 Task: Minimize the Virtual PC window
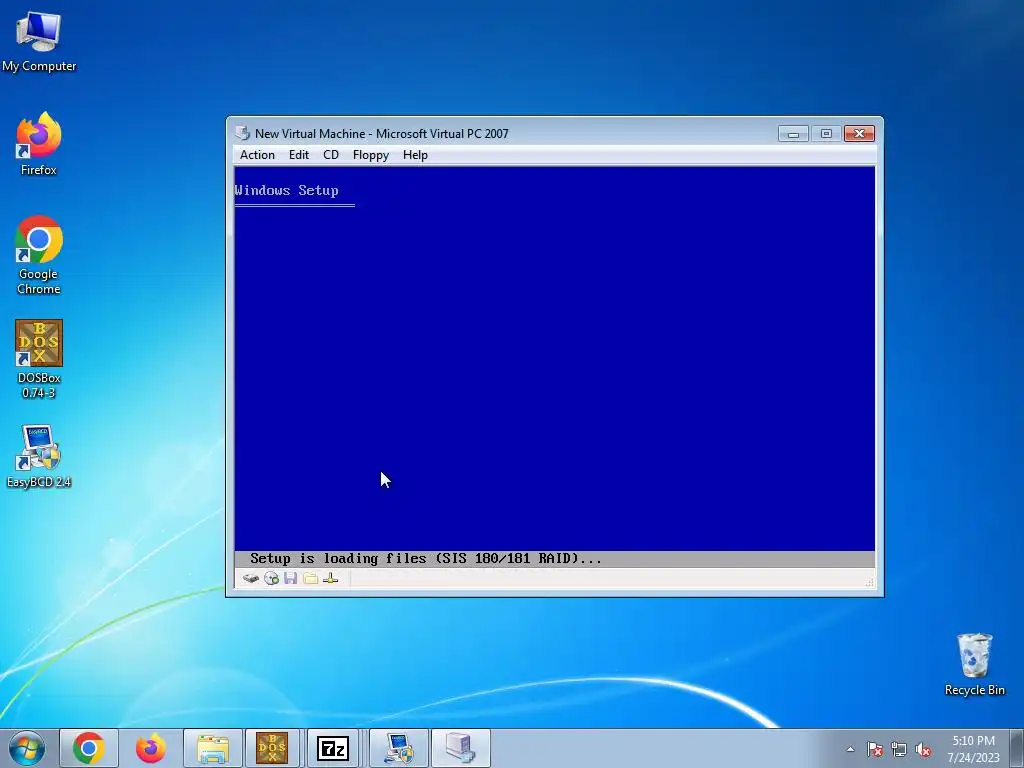[x=793, y=133]
